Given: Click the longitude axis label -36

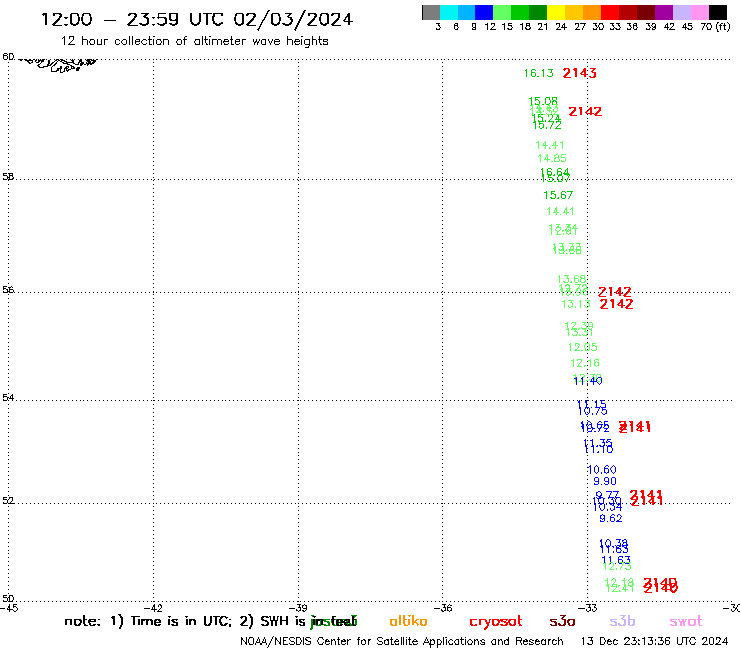Looking at the screenshot, I should pos(443,608).
